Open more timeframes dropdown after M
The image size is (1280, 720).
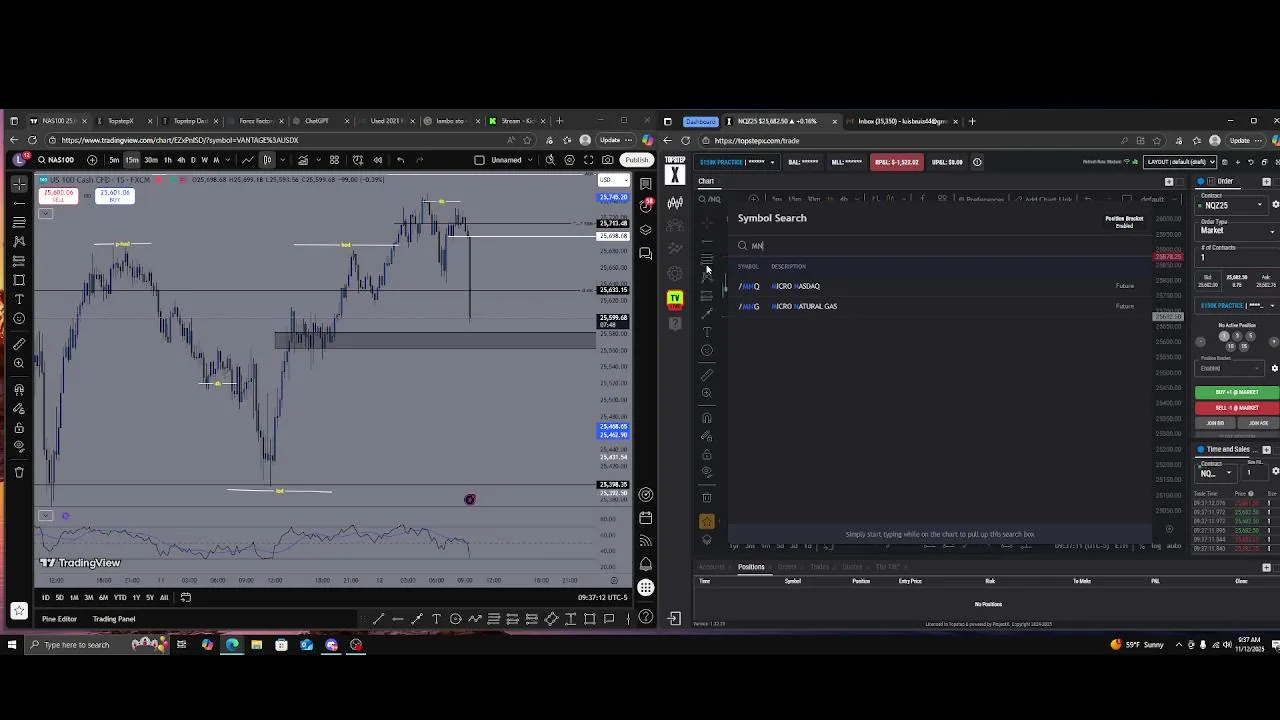[230, 160]
